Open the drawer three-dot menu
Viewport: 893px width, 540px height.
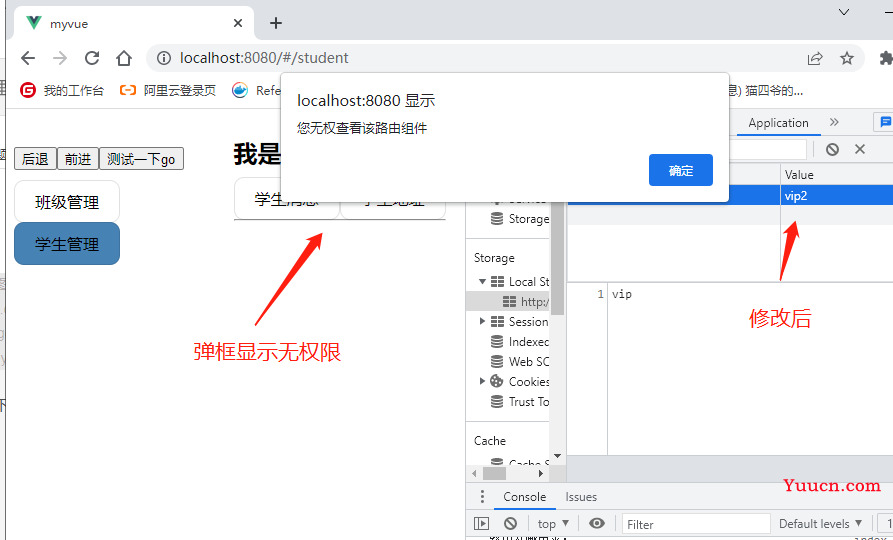(482, 497)
